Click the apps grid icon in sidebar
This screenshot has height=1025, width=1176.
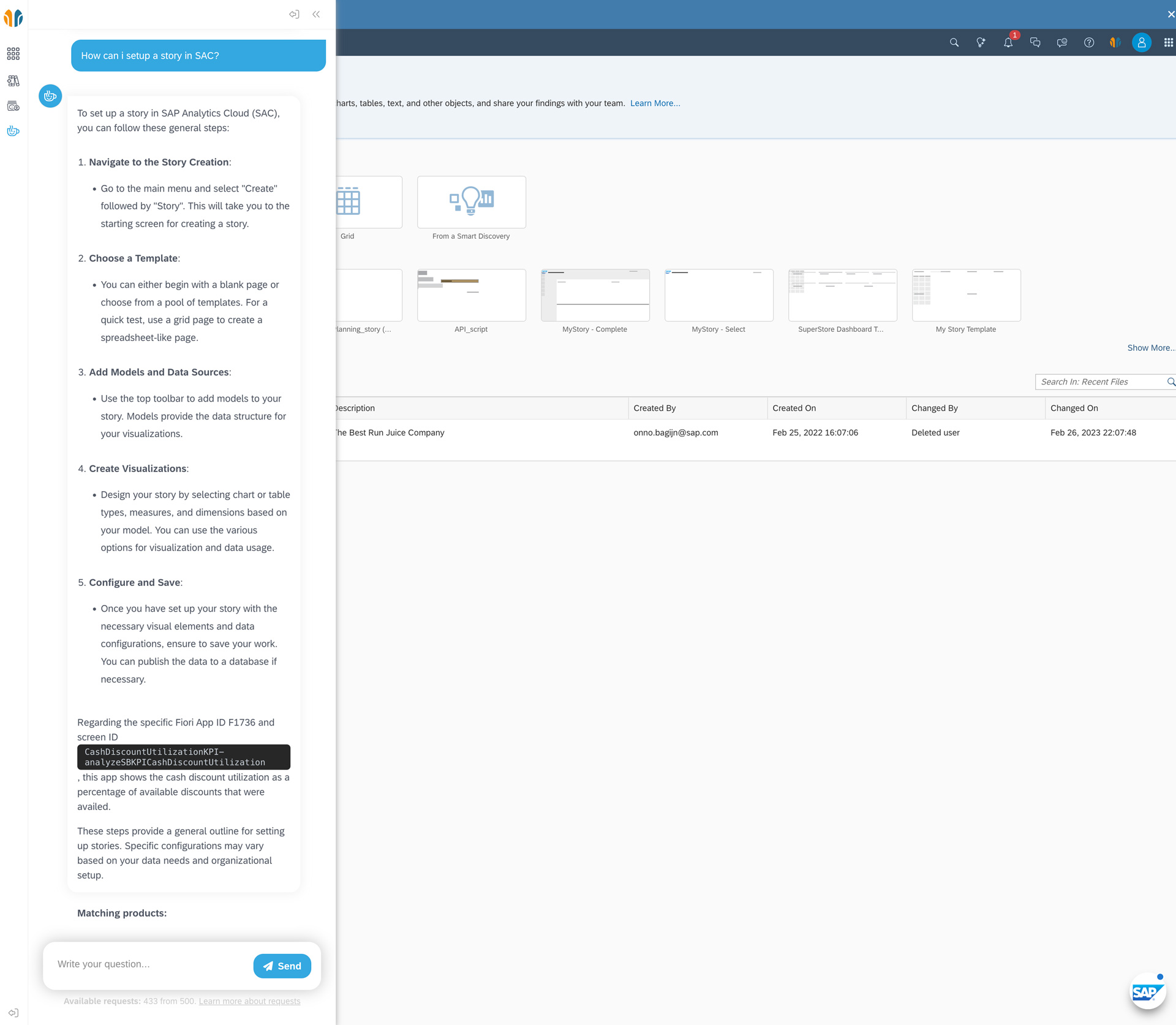click(13, 54)
